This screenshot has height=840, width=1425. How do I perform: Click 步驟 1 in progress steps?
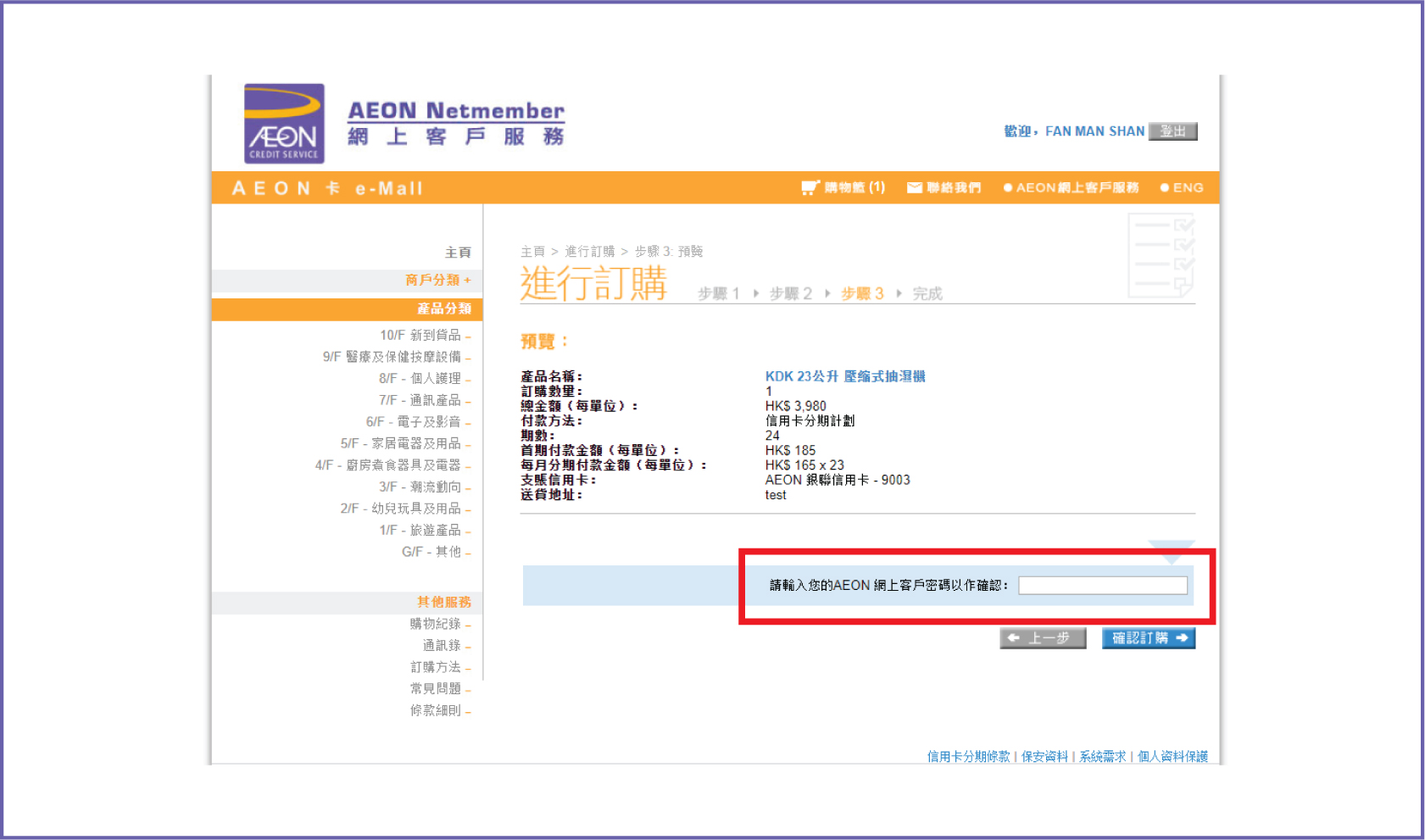719,293
